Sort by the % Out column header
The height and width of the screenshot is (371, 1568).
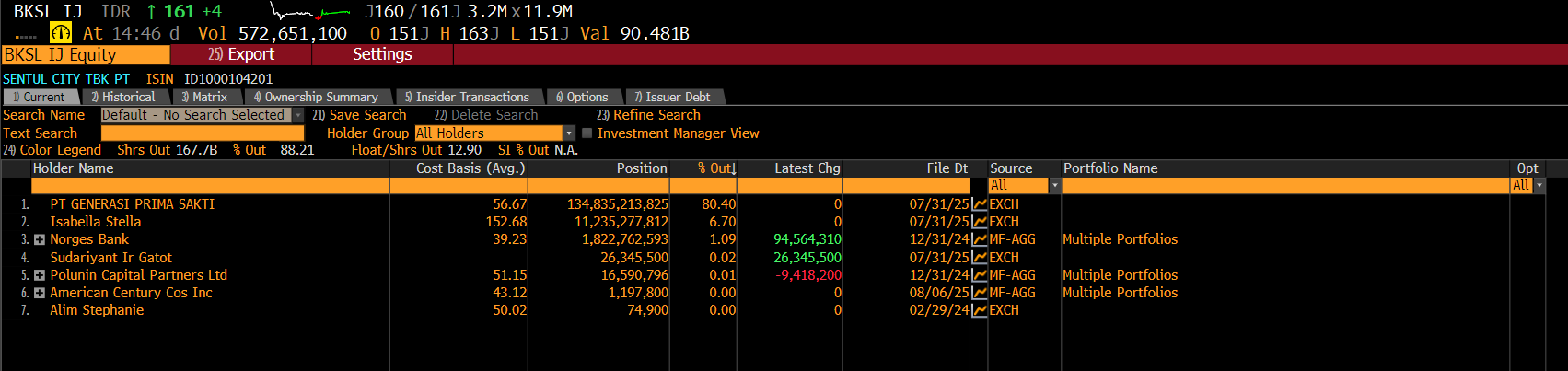click(x=716, y=168)
